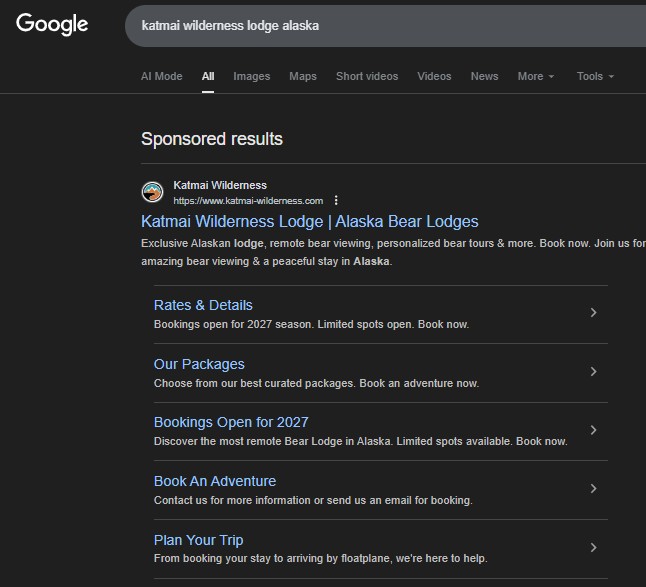The width and height of the screenshot is (646, 587).
Task: Switch to the Images tab
Action: pos(252,76)
